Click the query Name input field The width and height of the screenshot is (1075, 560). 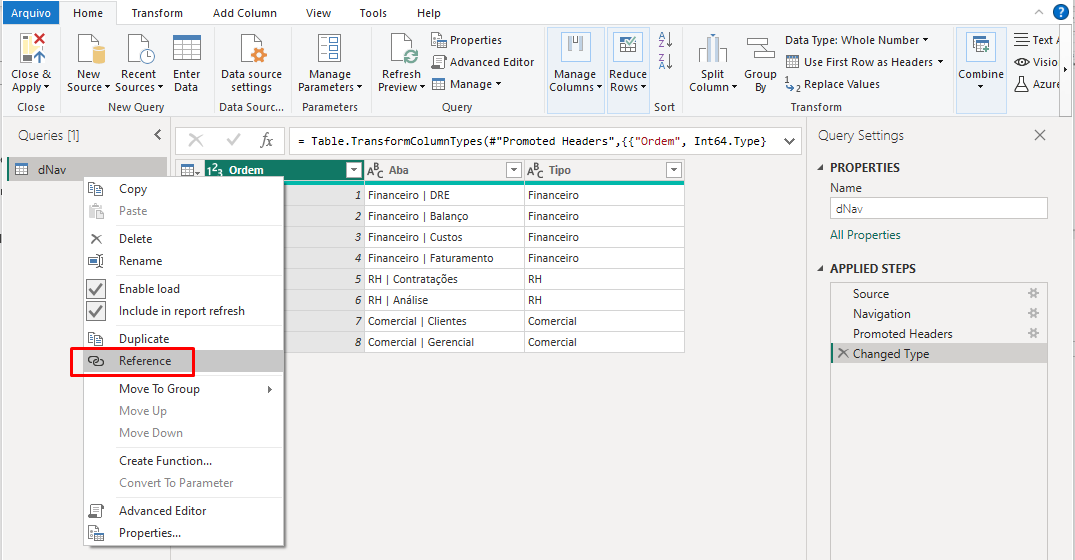[938, 209]
